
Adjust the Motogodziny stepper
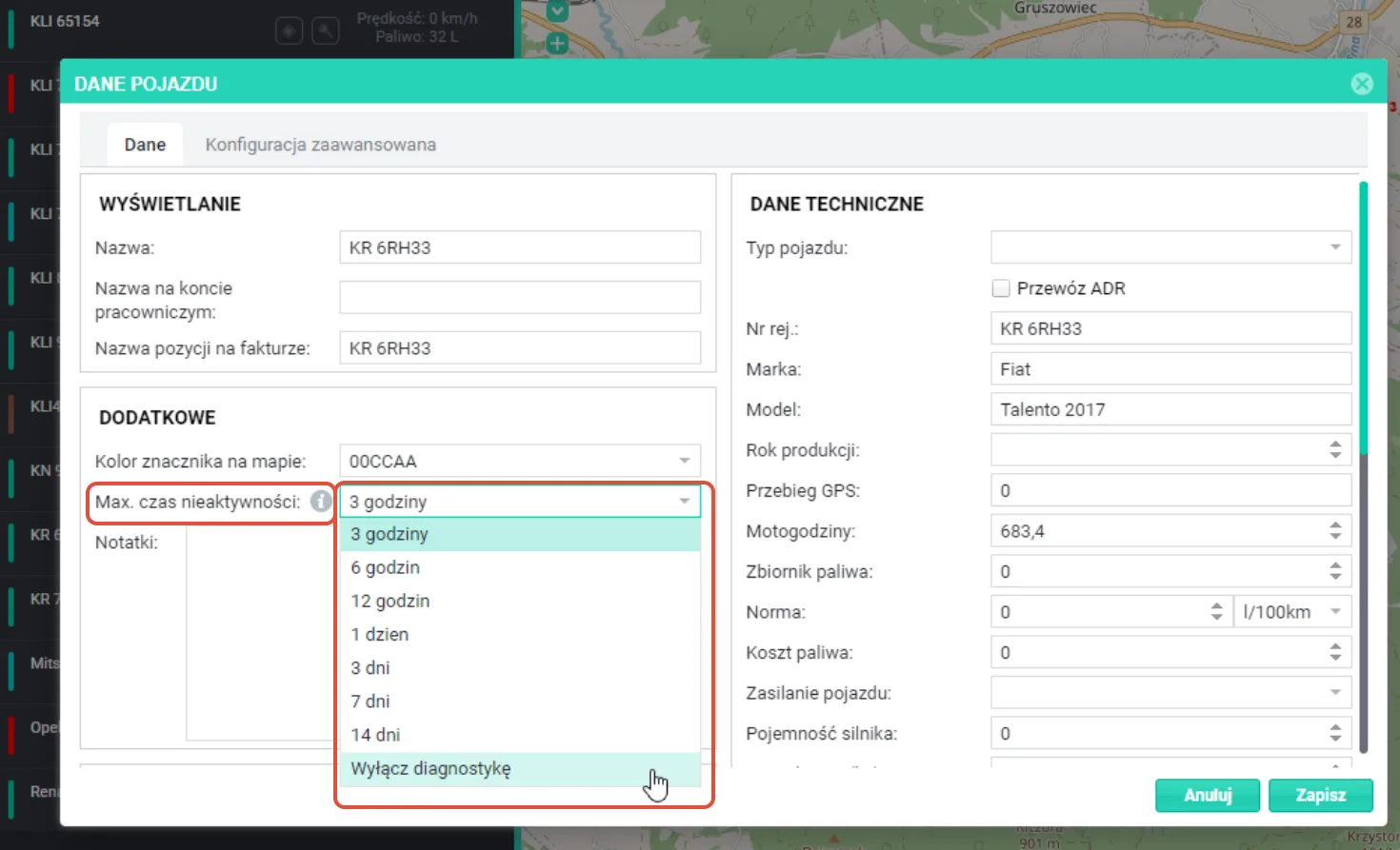click(1335, 531)
